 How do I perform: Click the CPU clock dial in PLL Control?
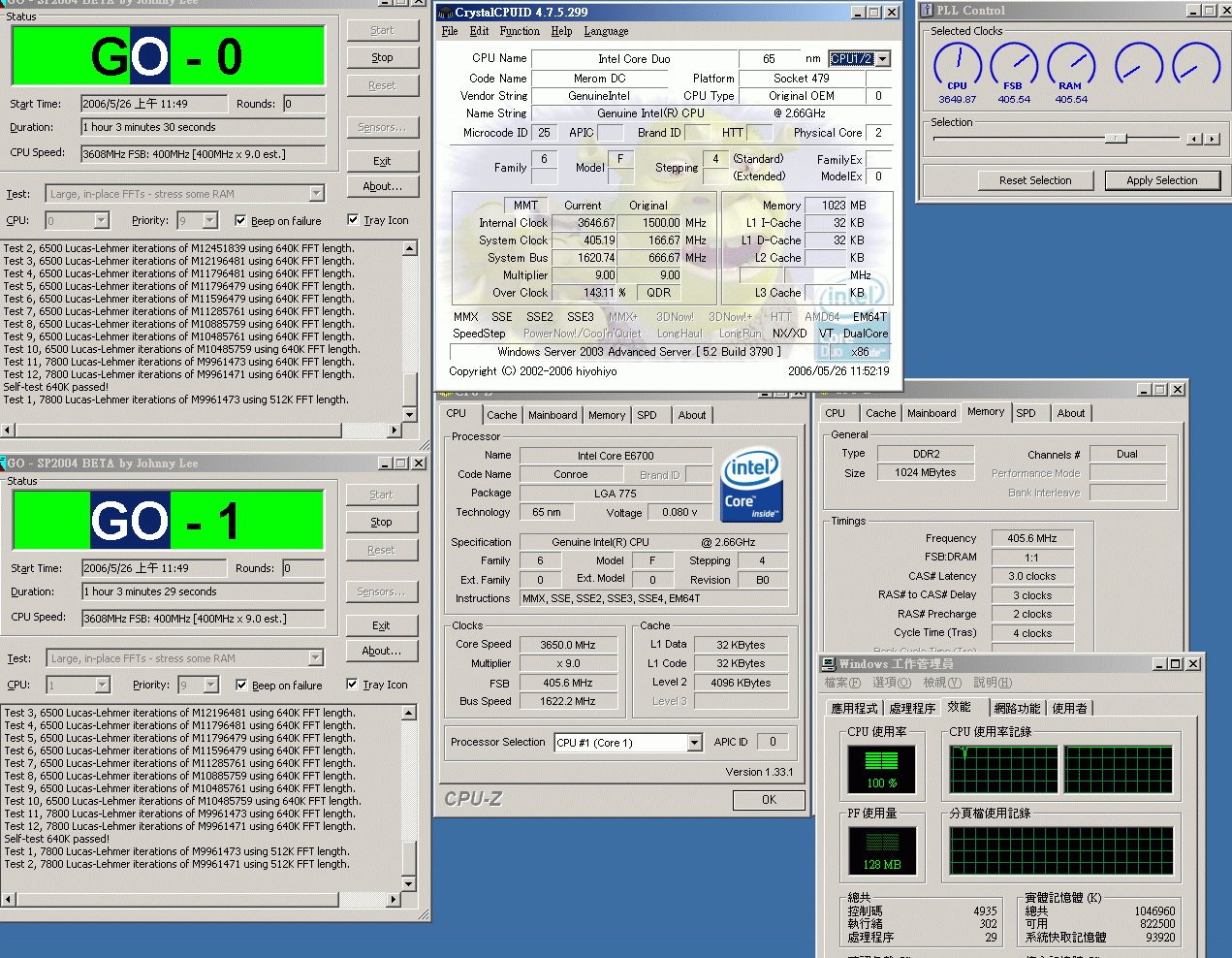coord(957,64)
